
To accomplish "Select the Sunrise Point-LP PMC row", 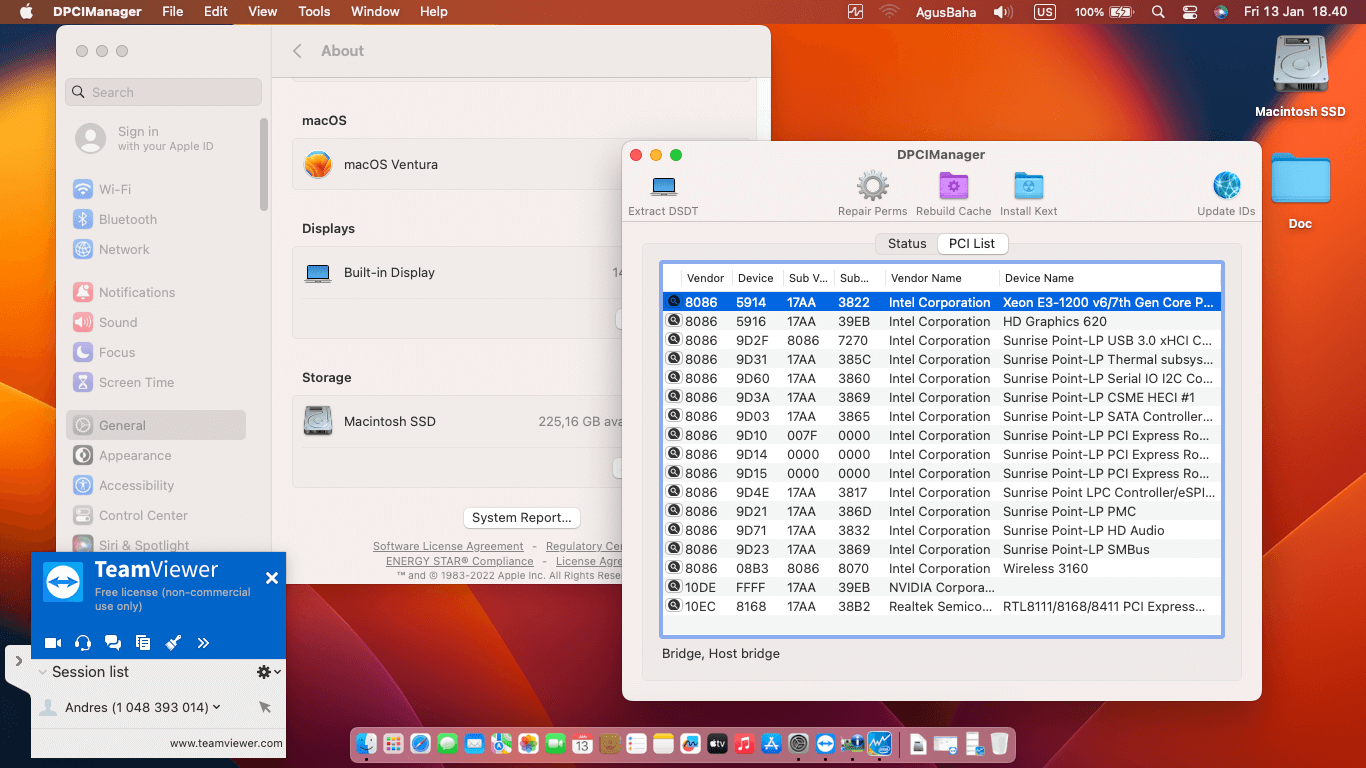I will (x=941, y=511).
